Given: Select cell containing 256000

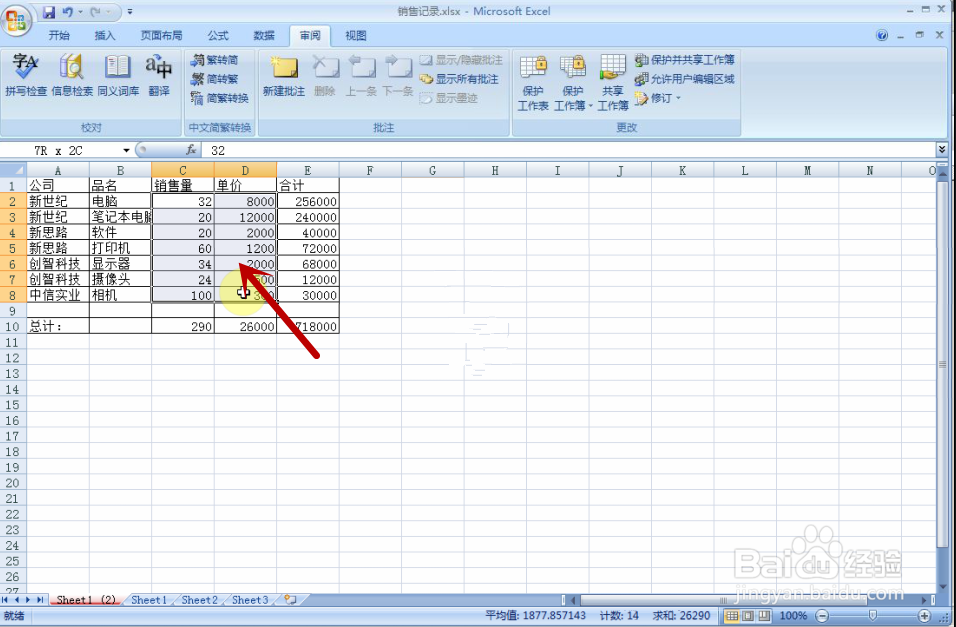Looking at the screenshot, I should 308,201.
